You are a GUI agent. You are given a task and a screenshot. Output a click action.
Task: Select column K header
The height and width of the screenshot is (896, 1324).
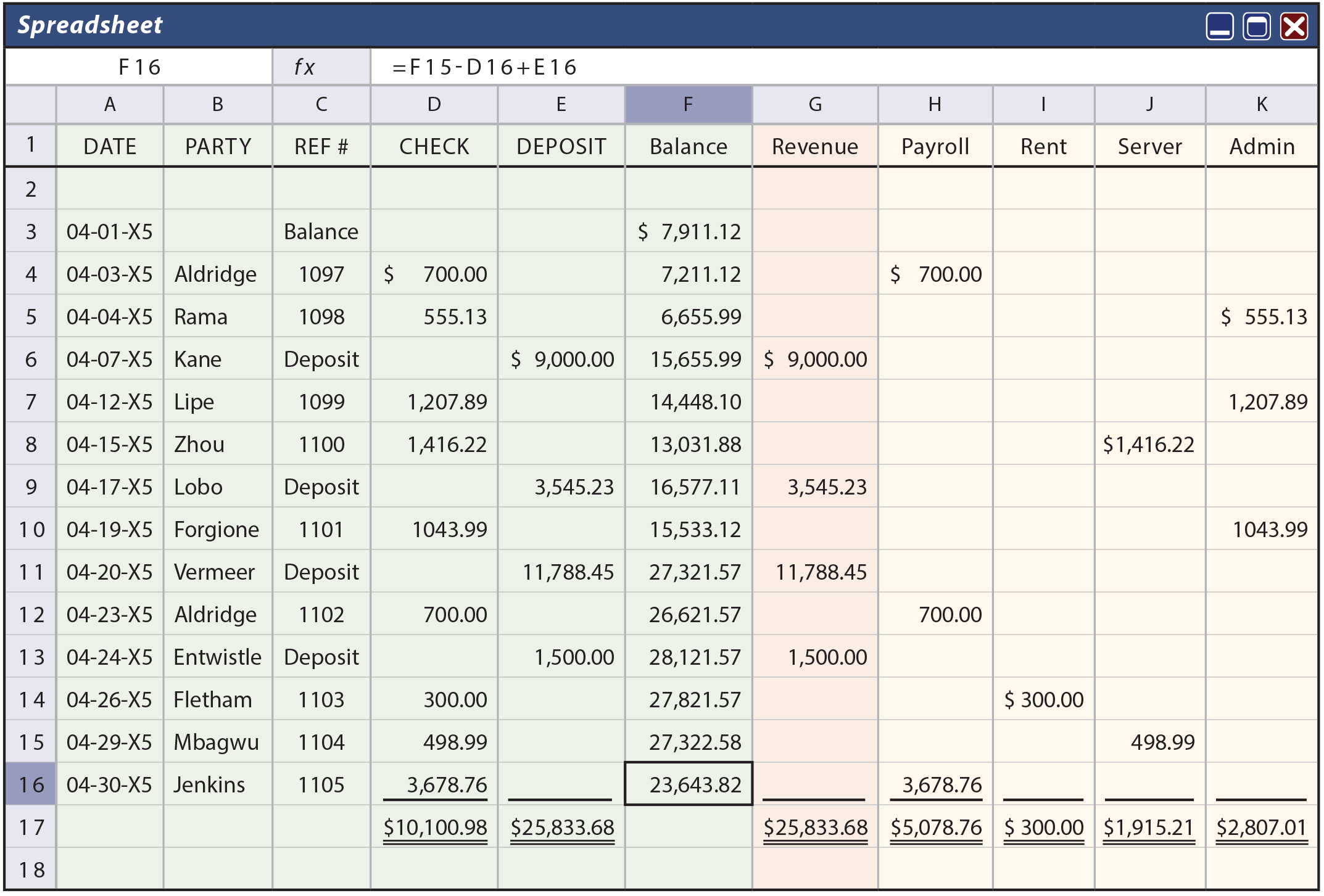pyautogui.click(x=1262, y=104)
